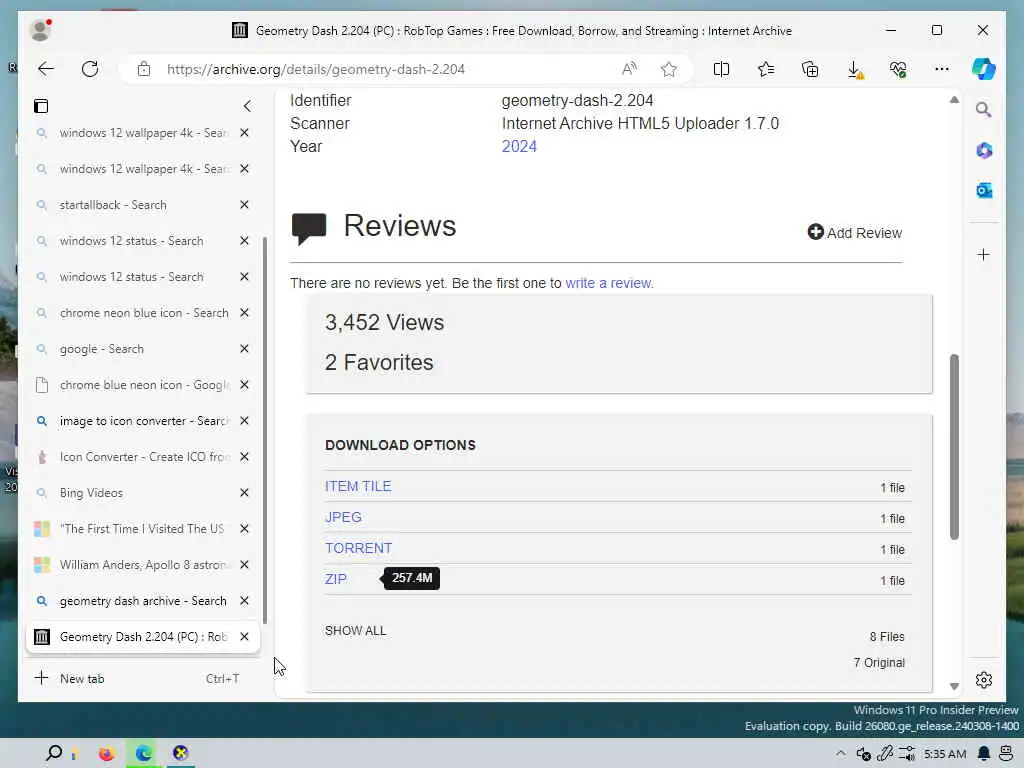
Task: Go back to the previous page
Action: coord(46,69)
